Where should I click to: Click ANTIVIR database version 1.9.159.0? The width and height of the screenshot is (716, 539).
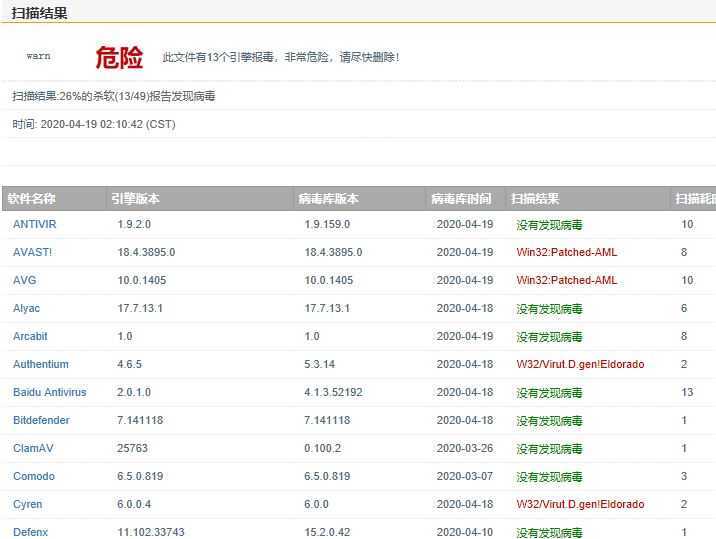click(x=327, y=224)
